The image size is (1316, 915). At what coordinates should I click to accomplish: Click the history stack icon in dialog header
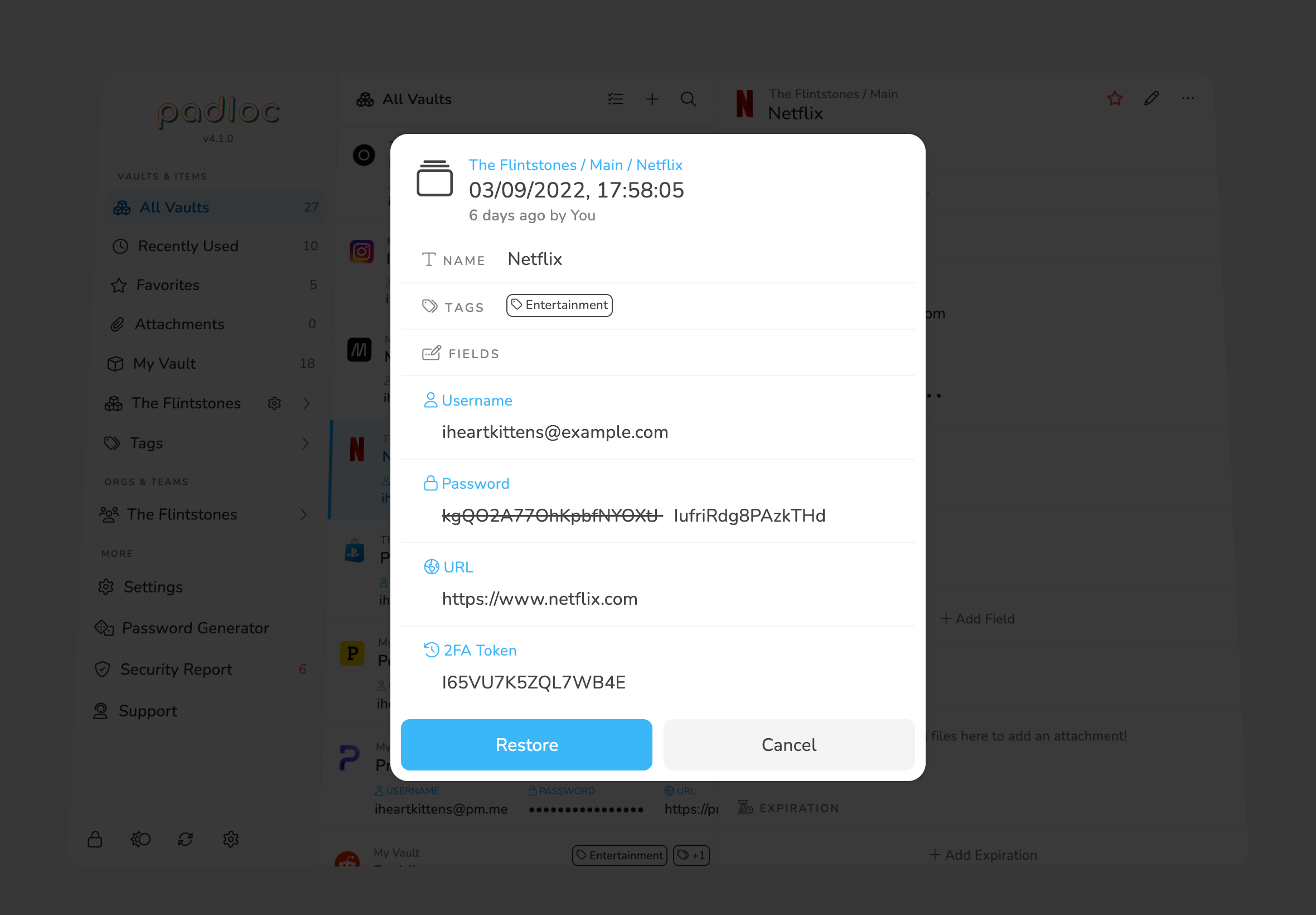coord(434,179)
